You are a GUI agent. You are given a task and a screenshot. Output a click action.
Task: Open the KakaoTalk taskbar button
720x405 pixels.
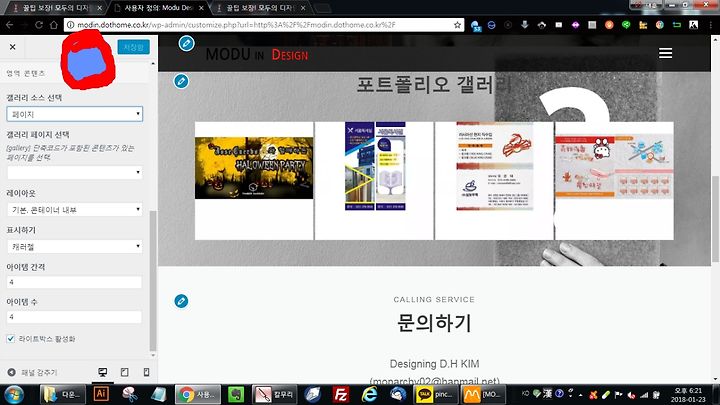coord(435,394)
